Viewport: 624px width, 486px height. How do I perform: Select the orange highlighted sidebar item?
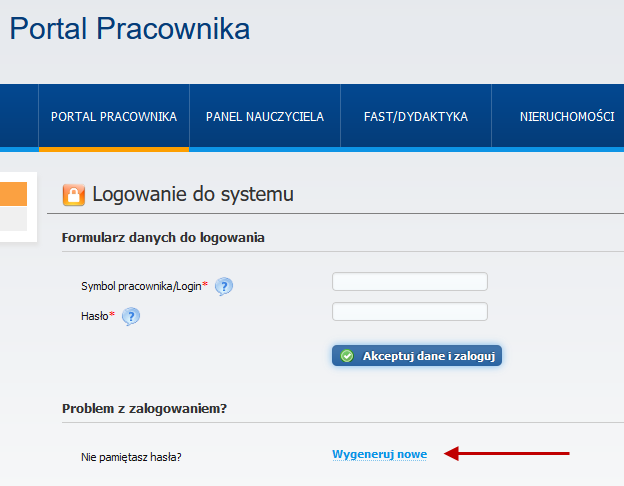click(13, 193)
